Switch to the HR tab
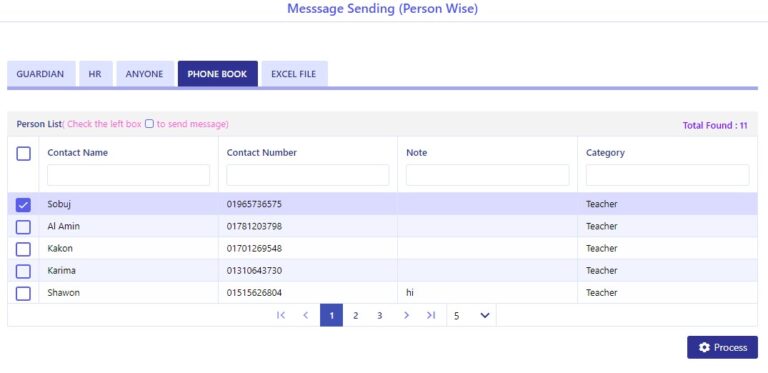Viewport: 768px width, 373px height. (x=95, y=74)
